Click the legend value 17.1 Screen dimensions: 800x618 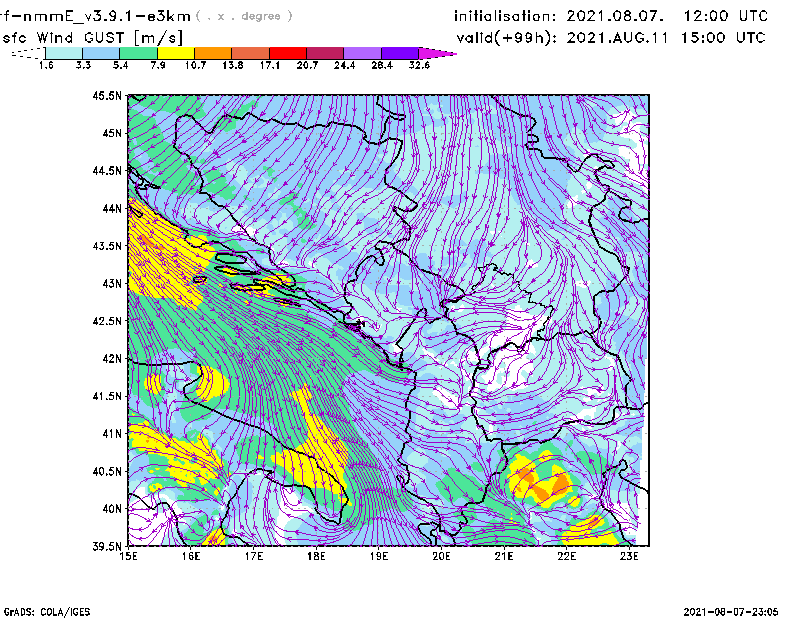click(270, 65)
